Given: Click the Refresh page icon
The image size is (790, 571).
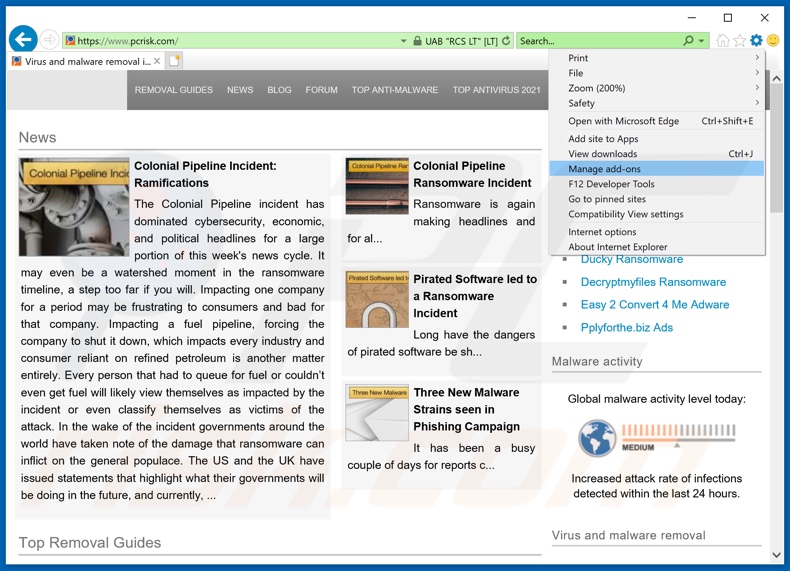Looking at the screenshot, I should [506, 41].
